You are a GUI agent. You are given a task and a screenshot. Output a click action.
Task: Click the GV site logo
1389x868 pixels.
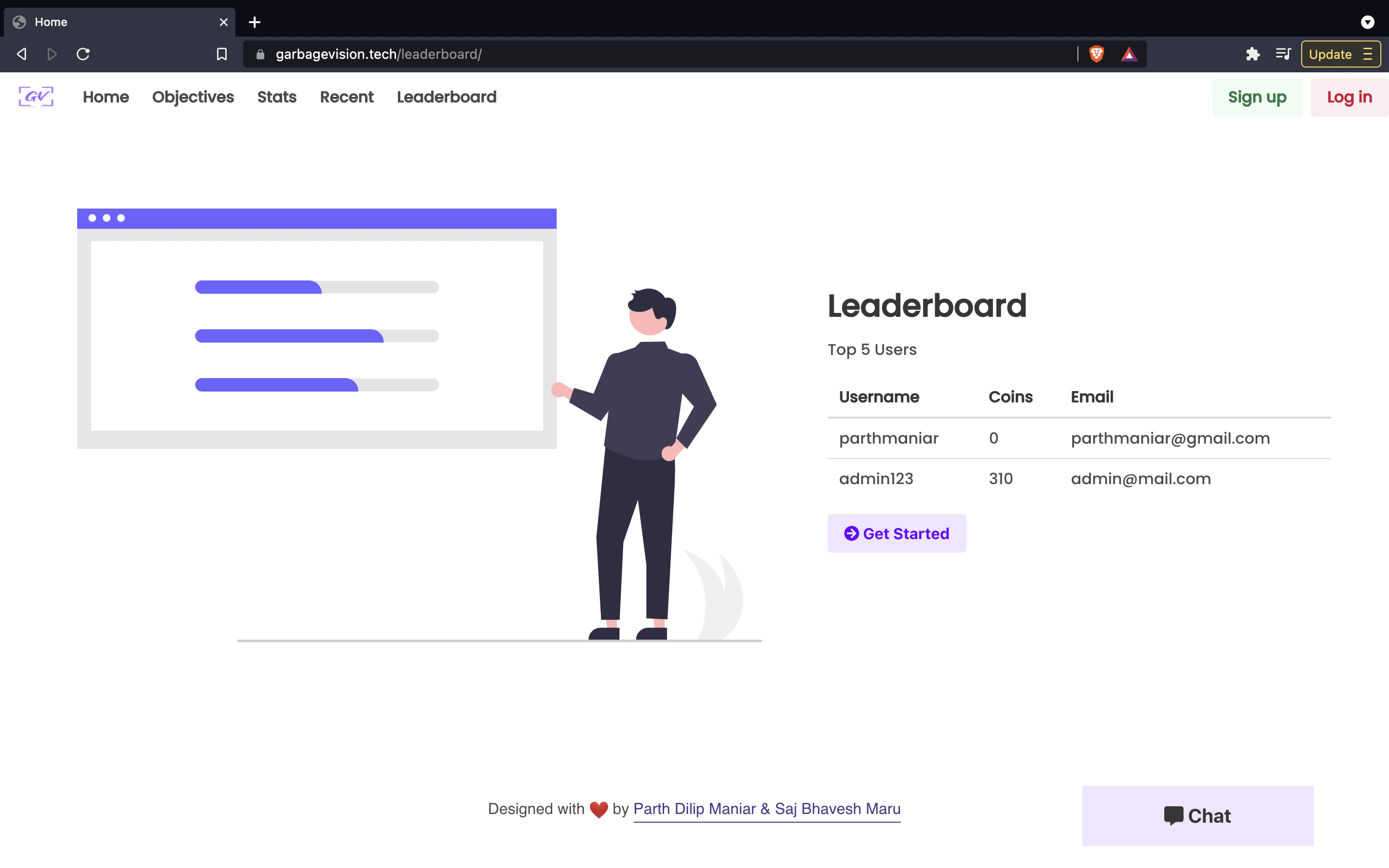(x=36, y=96)
